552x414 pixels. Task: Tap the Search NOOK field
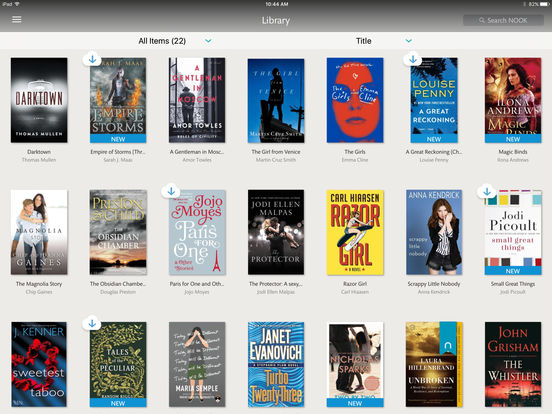point(503,20)
